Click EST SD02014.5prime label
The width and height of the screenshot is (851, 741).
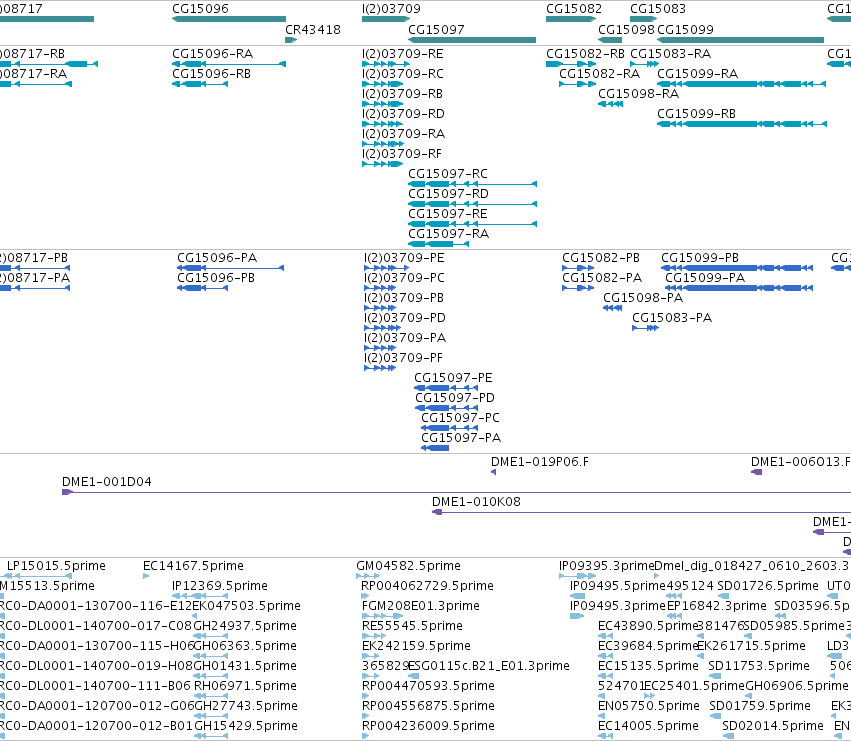(773, 726)
